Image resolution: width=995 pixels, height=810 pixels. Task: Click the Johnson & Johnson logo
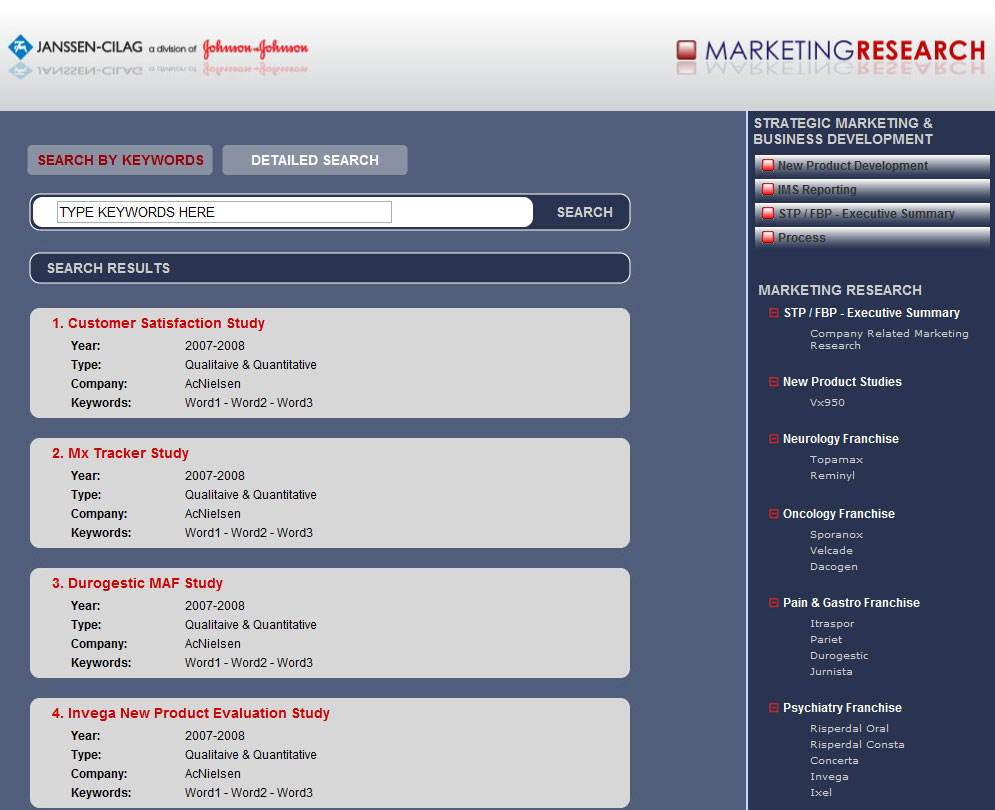point(255,48)
